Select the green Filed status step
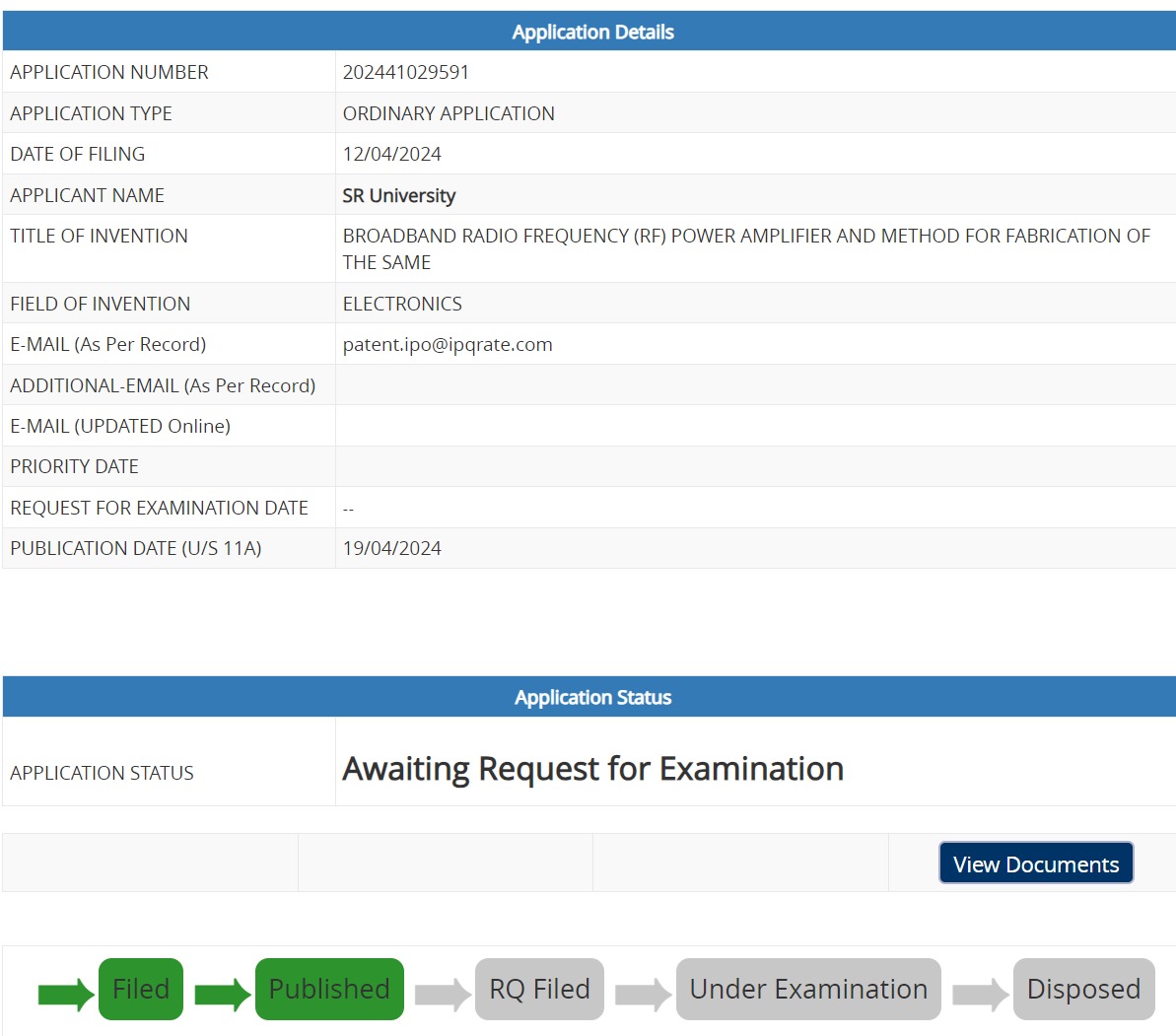 point(141,989)
